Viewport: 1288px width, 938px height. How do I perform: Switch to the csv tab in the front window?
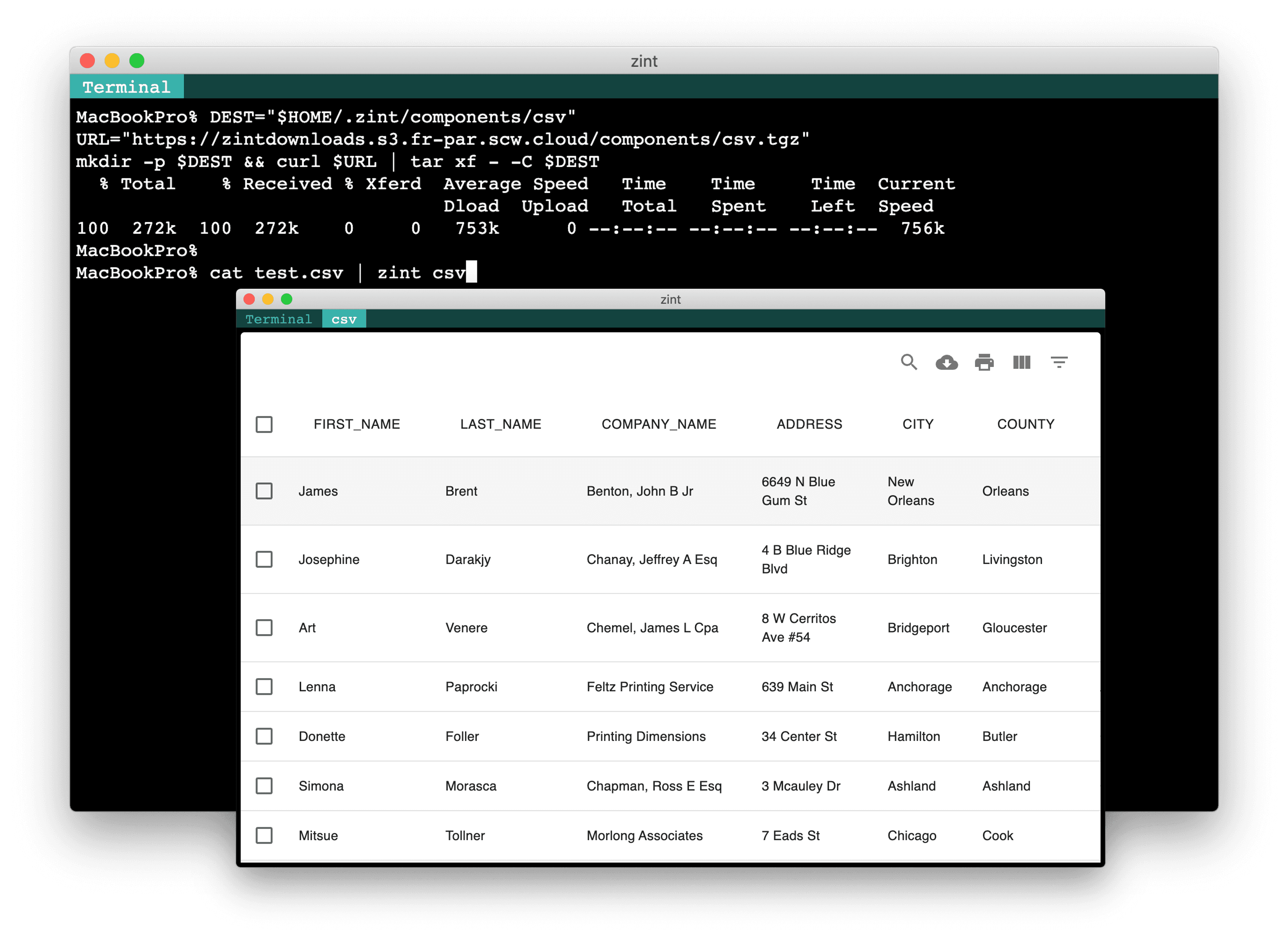coord(344,319)
